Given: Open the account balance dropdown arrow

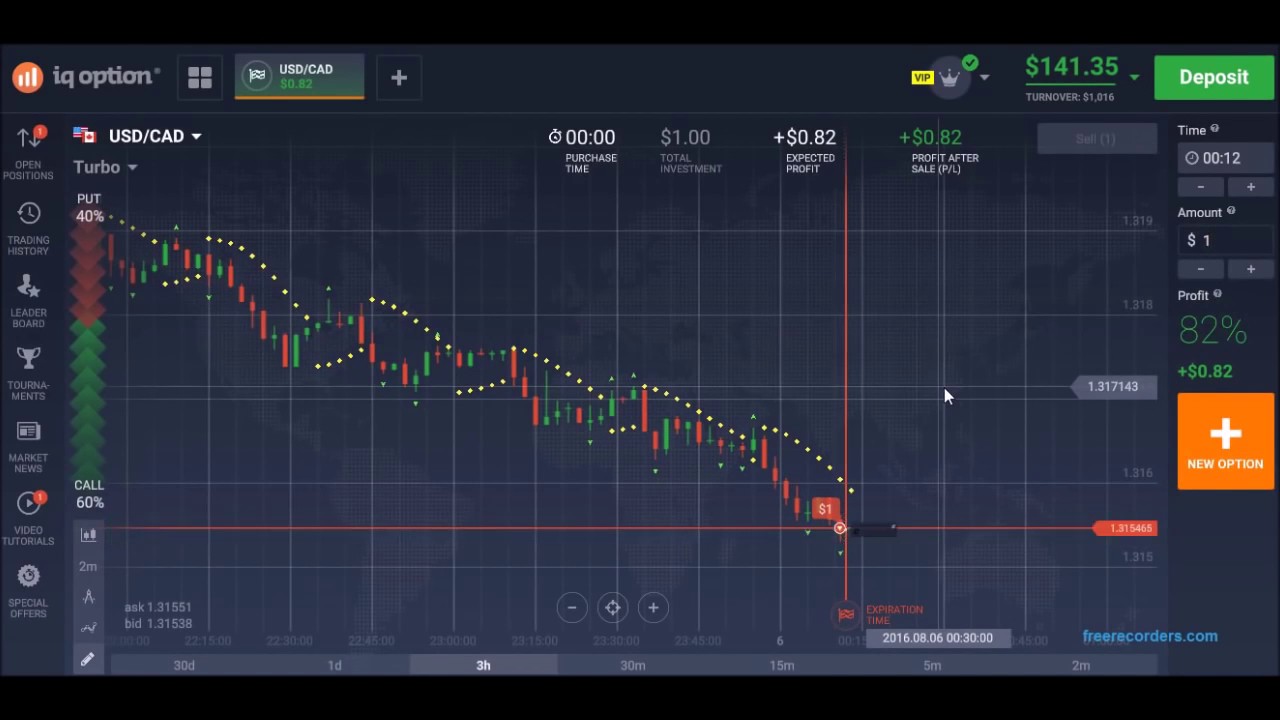Looking at the screenshot, I should point(1134,77).
